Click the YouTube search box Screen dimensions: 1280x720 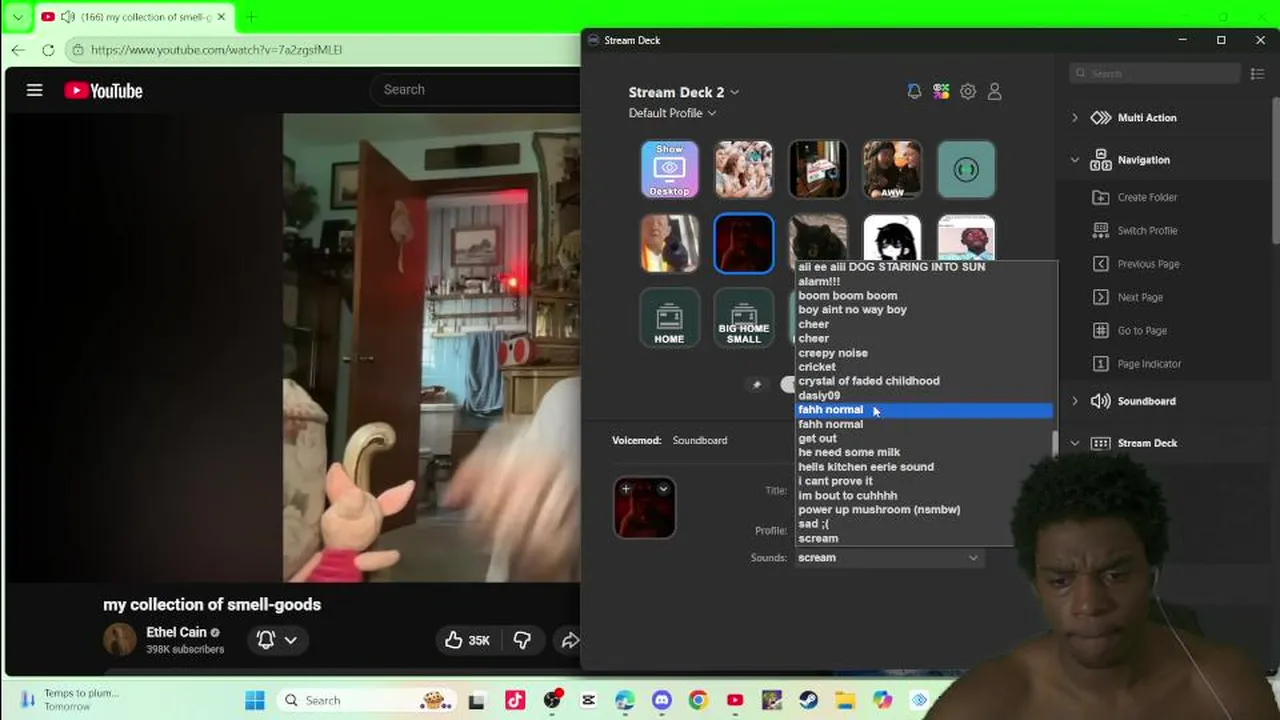475,90
